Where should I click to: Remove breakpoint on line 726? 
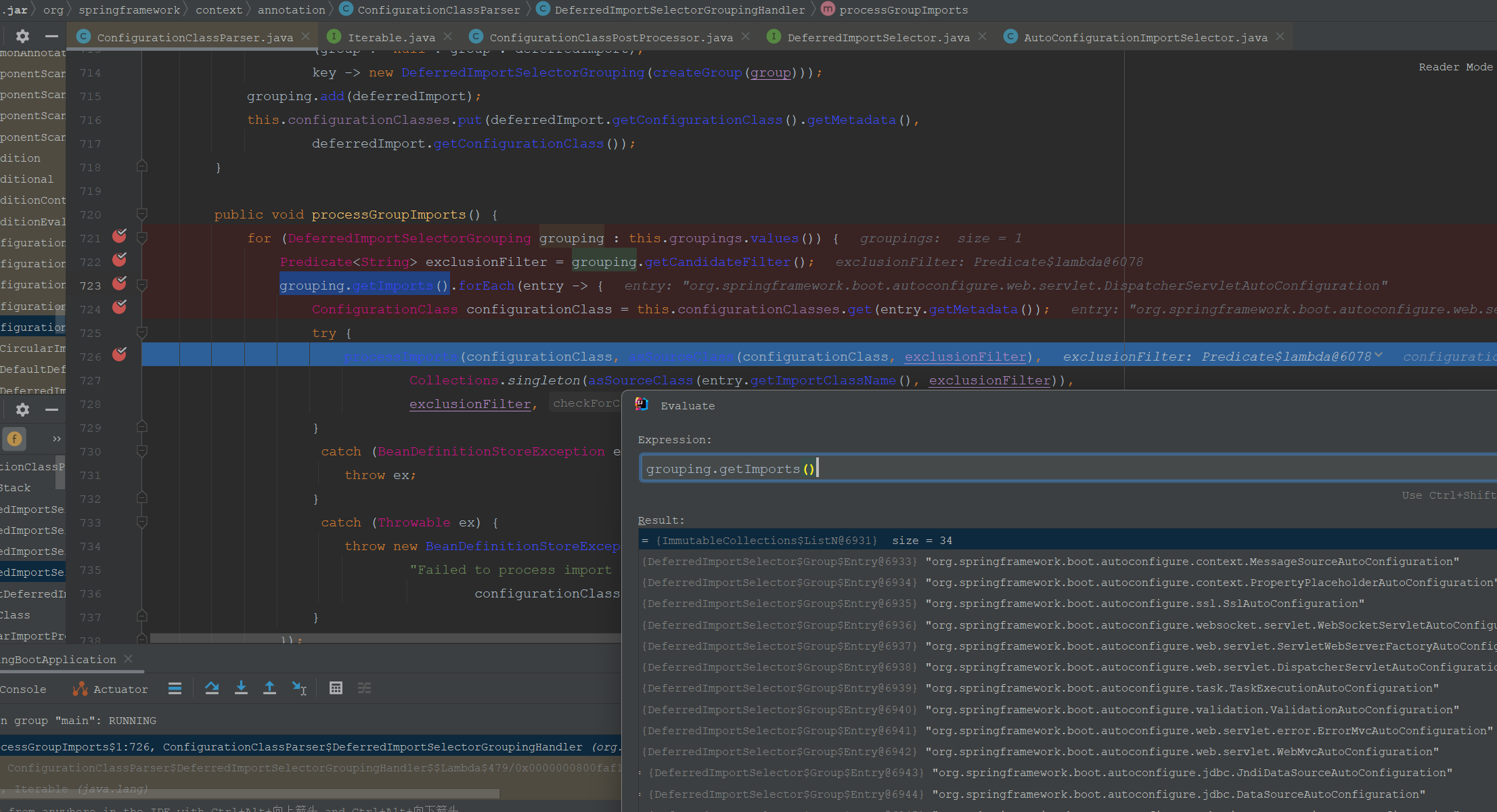tap(120, 355)
